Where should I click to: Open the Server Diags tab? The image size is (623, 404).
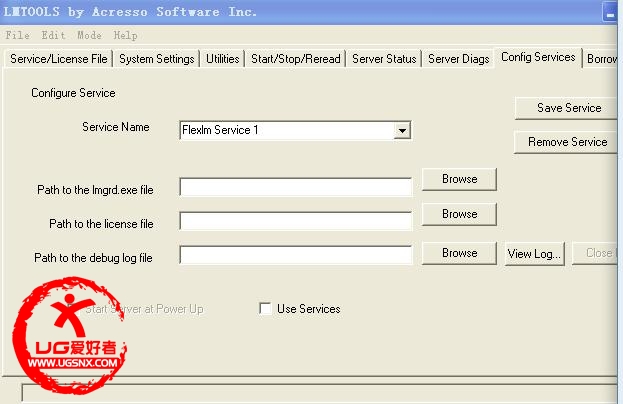coord(459,59)
